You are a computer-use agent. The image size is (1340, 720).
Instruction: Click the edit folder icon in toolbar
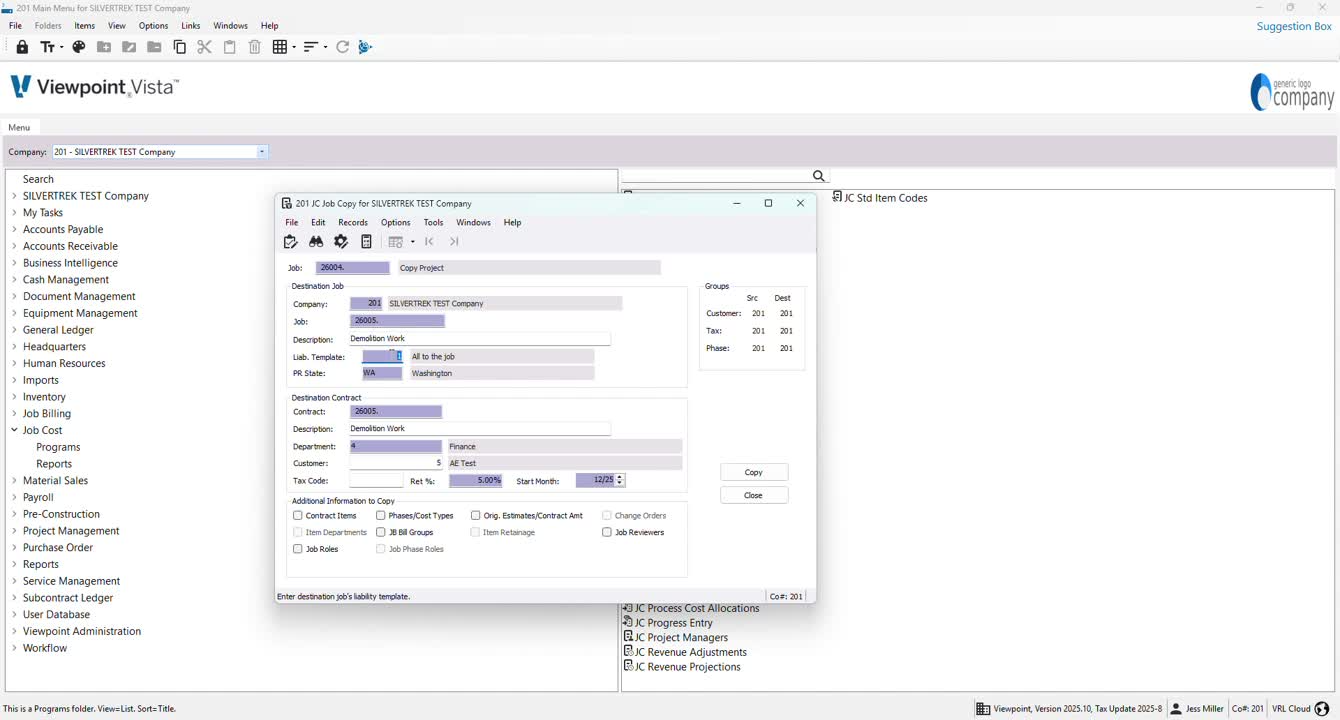click(129, 47)
